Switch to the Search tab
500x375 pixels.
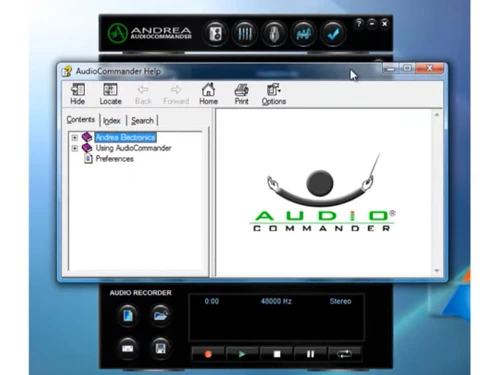pos(142,121)
